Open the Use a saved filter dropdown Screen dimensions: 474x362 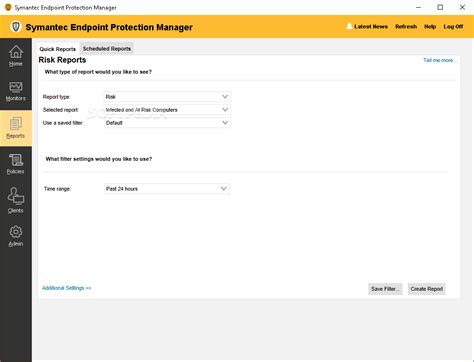[167, 123]
